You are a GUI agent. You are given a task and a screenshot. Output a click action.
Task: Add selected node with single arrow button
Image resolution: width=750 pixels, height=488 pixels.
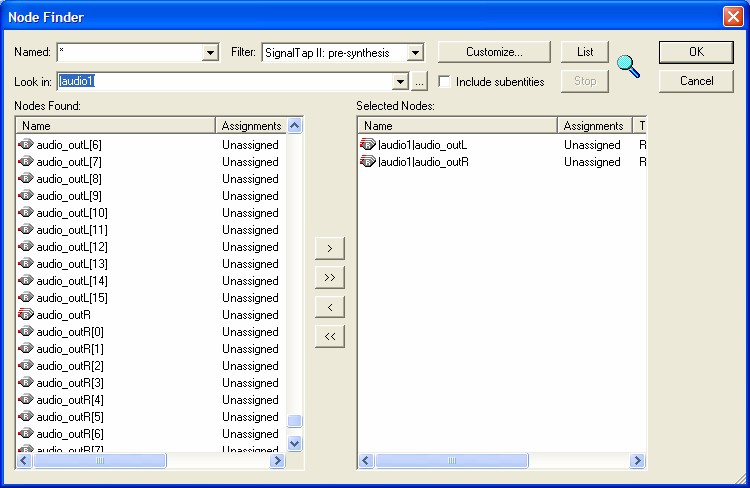pos(330,247)
